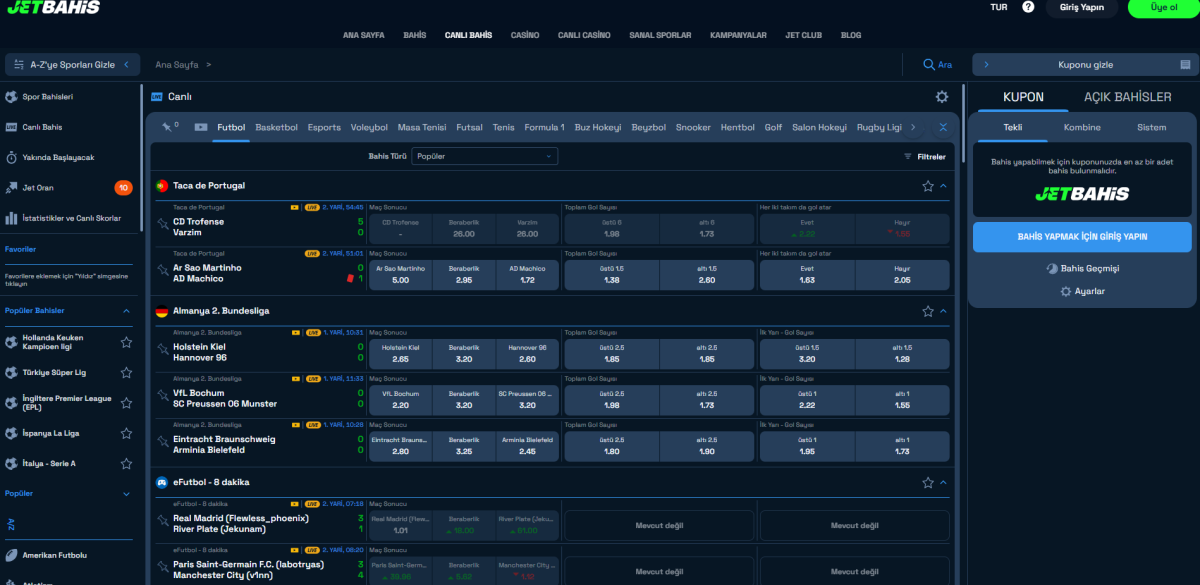Screen dimensions: 1200x585
Task: Switch to the Basketbol sport tab
Action: [x=277, y=128]
